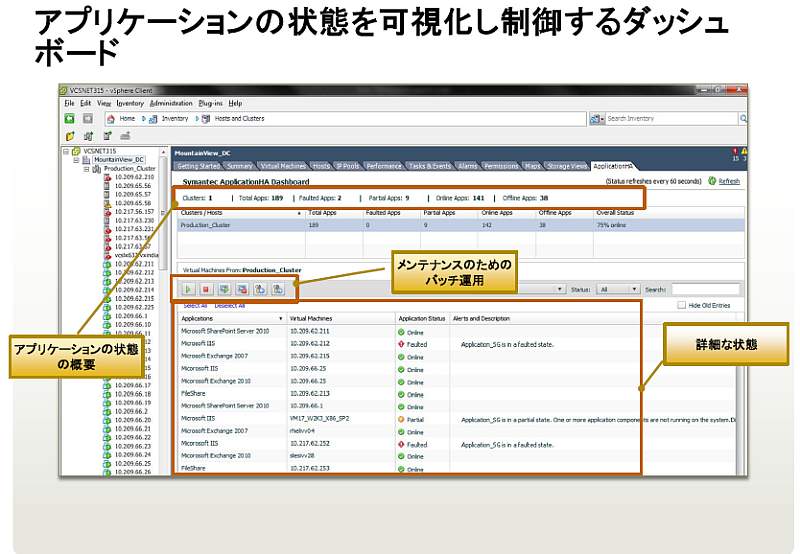
Task: Select 10.209.66.20 in inventory tree
Action: click(133, 420)
